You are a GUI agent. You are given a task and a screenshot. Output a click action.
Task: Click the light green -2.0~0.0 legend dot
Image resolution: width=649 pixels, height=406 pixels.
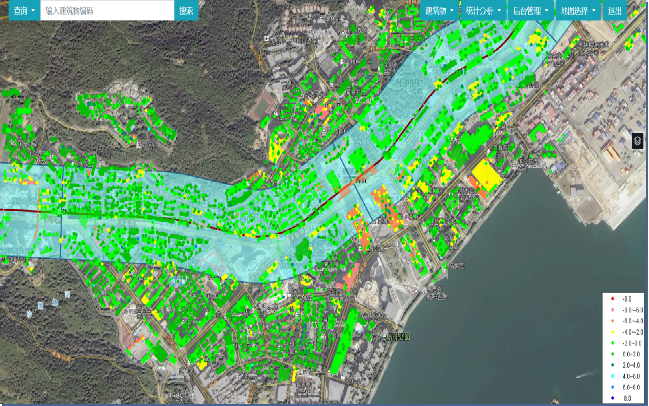pos(611,342)
